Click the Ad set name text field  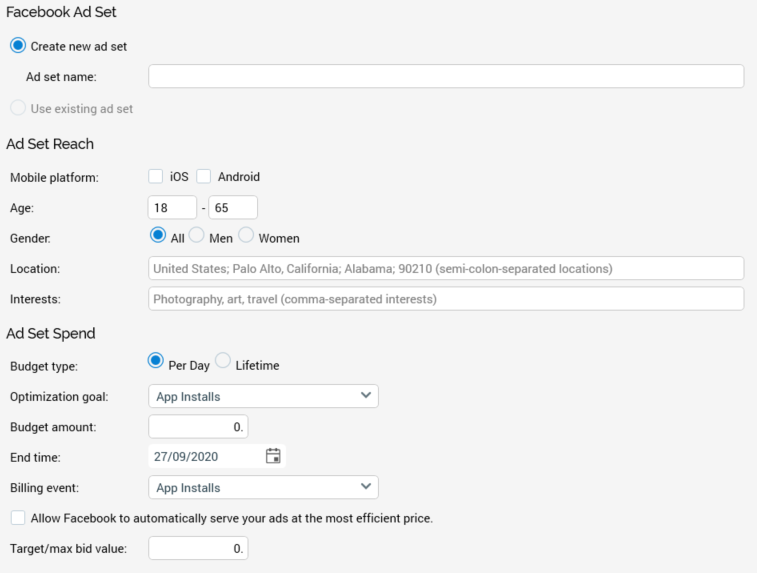click(446, 77)
